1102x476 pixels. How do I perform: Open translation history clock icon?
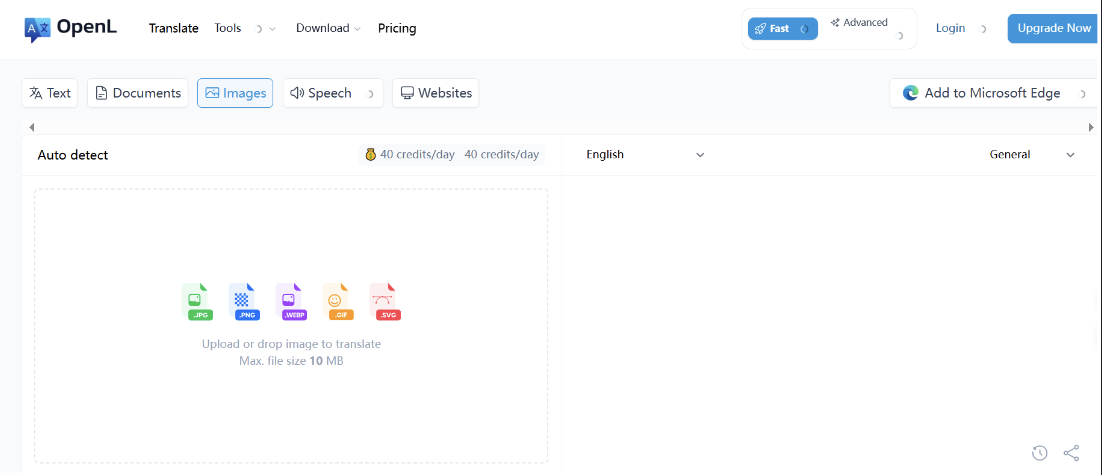[1040, 453]
